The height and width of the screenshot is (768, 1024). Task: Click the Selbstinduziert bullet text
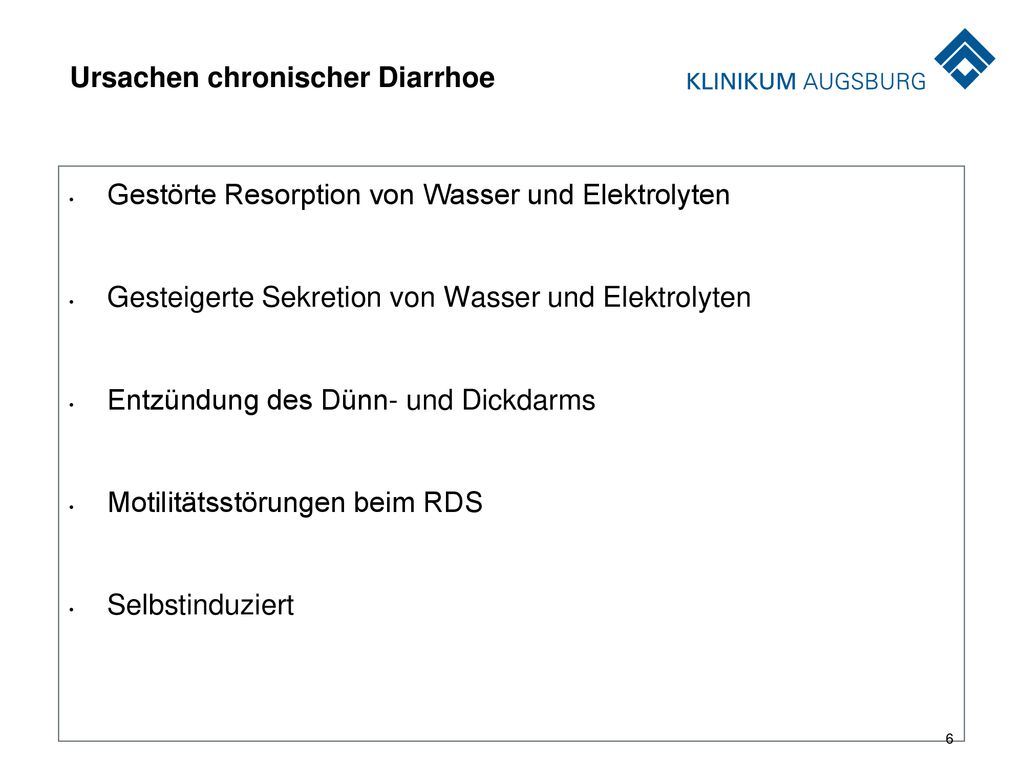200,605
